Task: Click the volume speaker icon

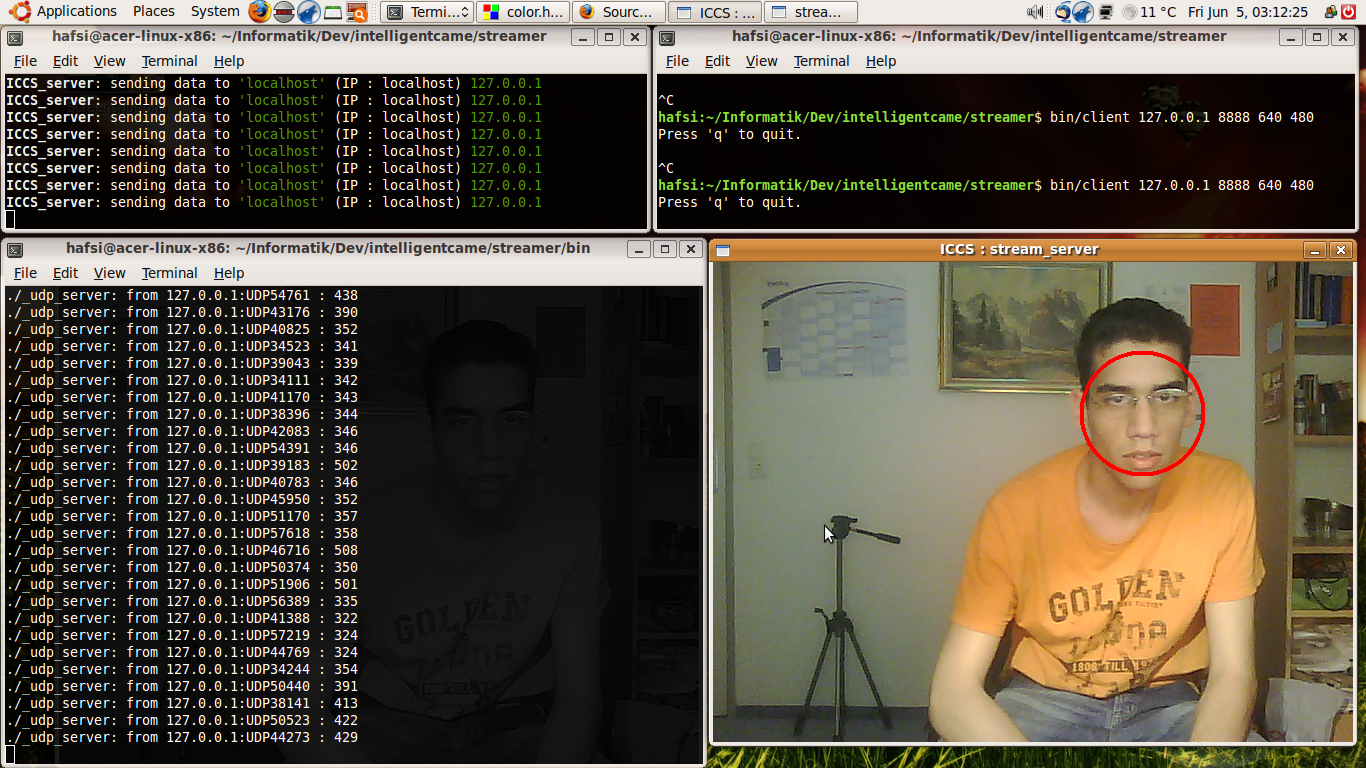Action: coord(1034,12)
